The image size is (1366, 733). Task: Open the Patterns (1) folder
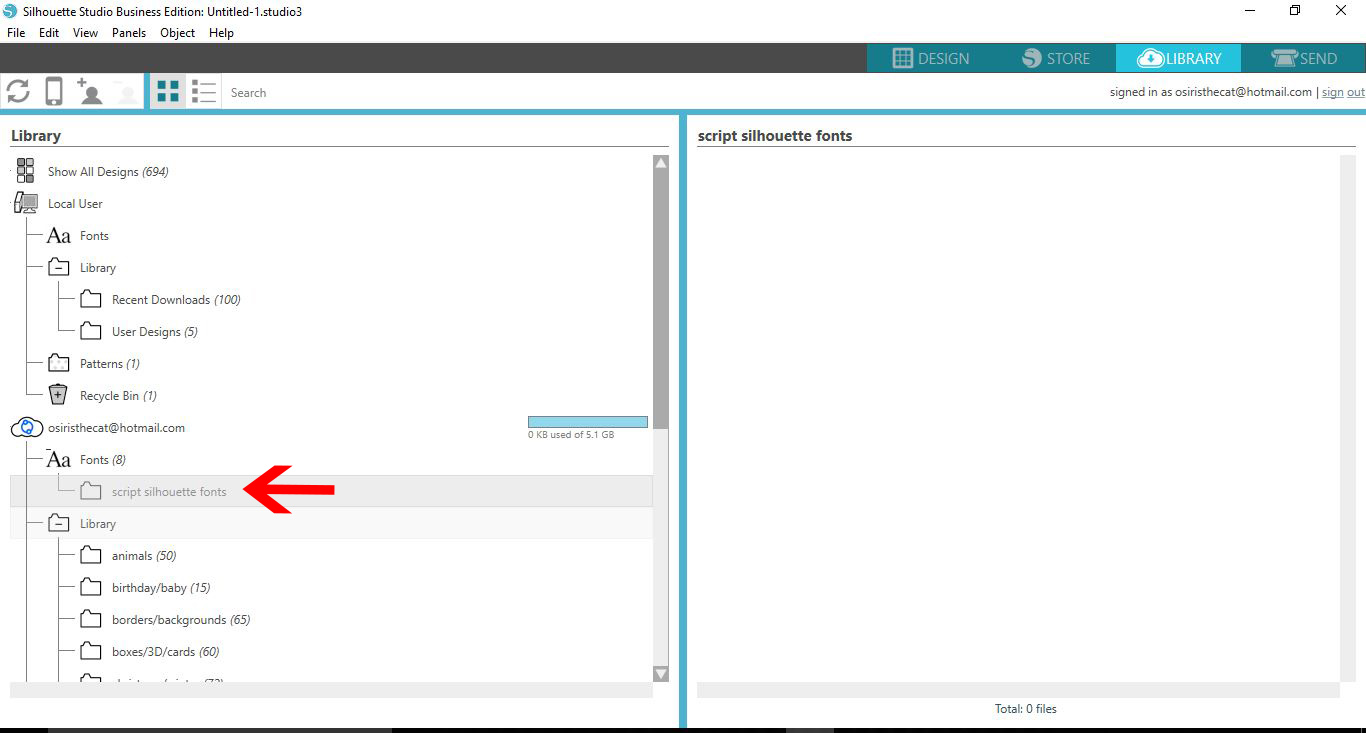click(110, 364)
